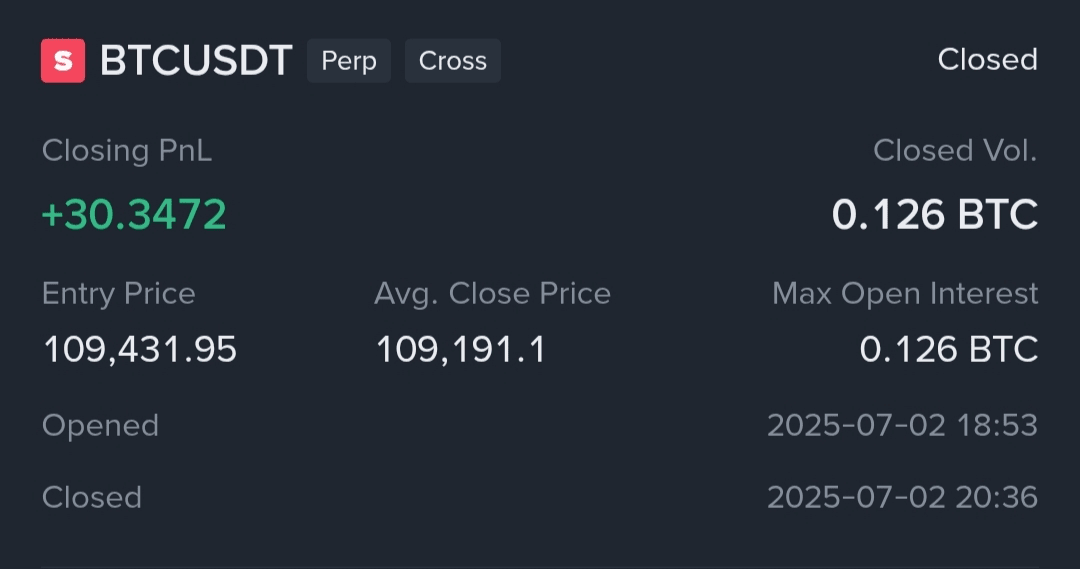Click the divider line below the position card
Image resolution: width=1080 pixels, height=569 pixels.
click(540, 565)
